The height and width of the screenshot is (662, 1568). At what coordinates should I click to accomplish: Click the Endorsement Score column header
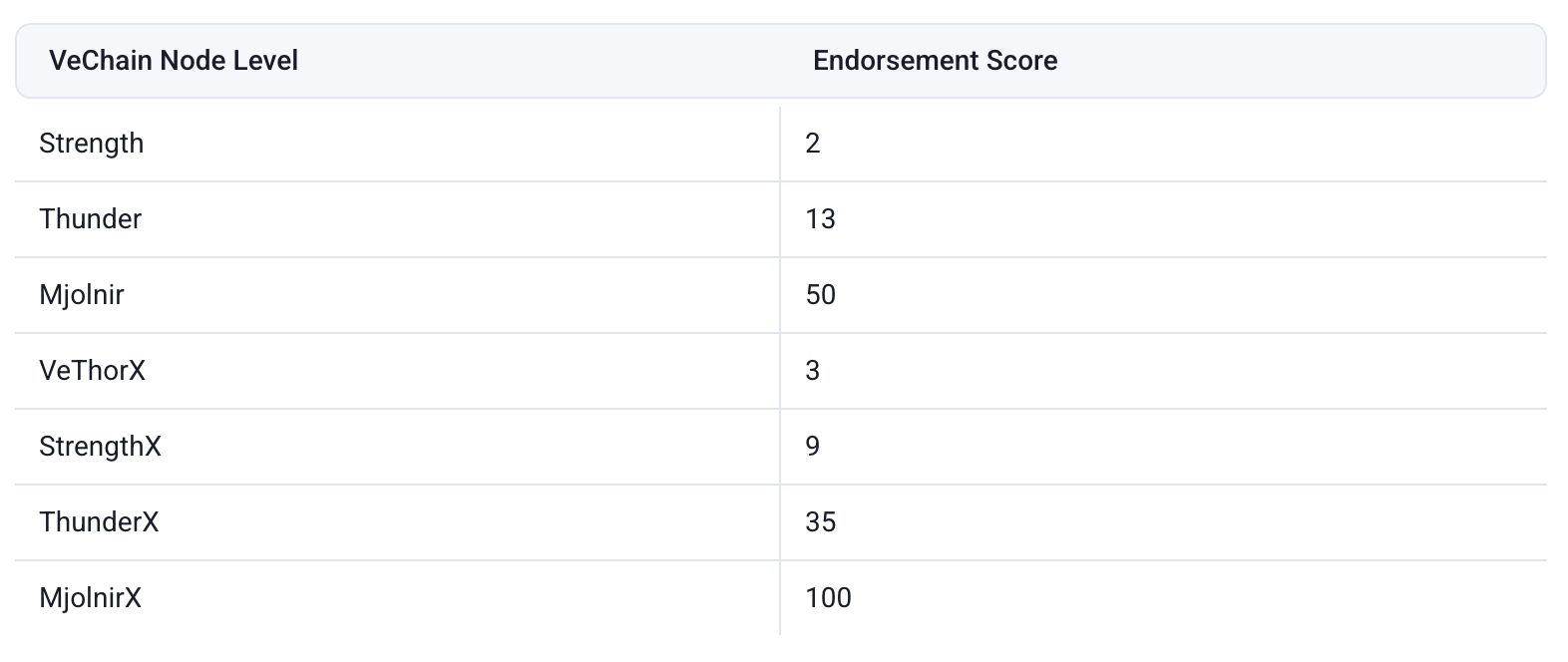935,61
